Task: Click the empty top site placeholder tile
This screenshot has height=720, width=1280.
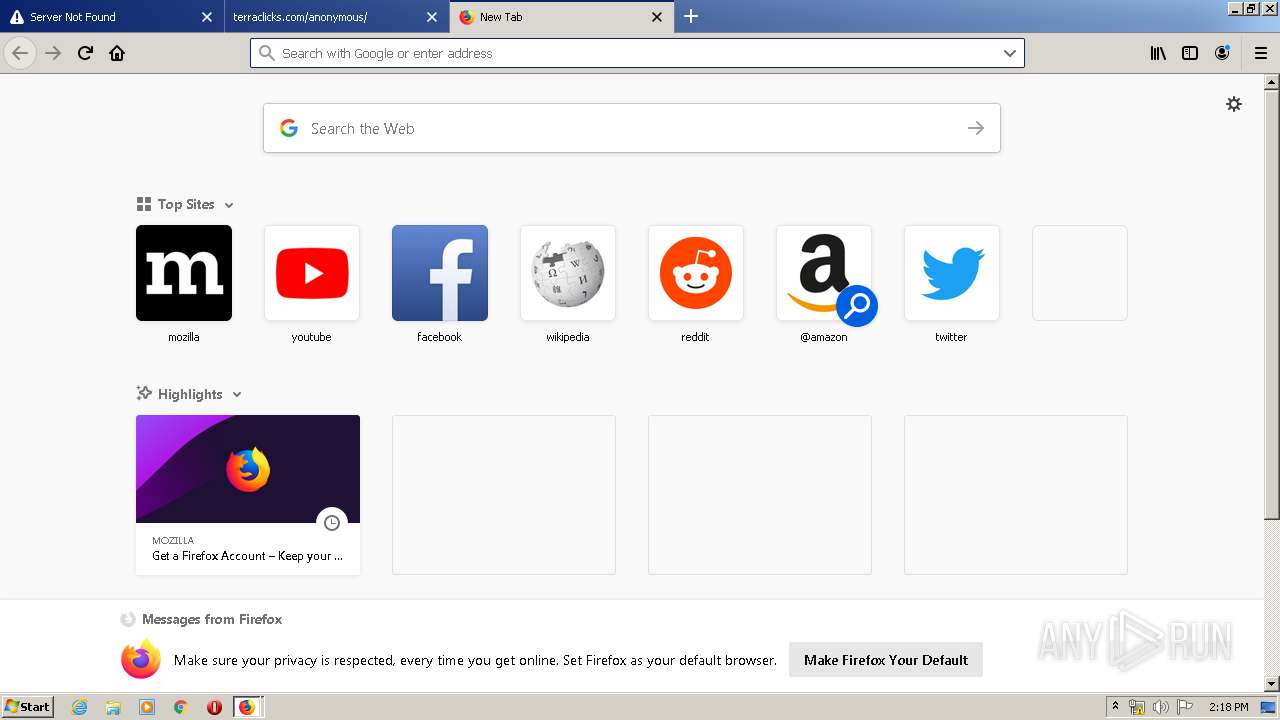Action: tap(1080, 273)
